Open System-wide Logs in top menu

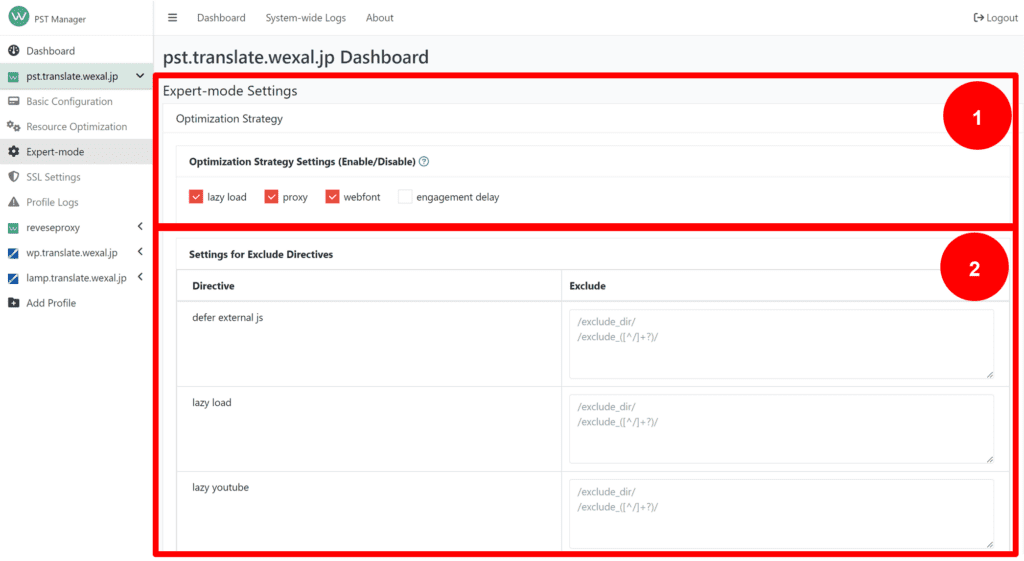[x=306, y=18]
